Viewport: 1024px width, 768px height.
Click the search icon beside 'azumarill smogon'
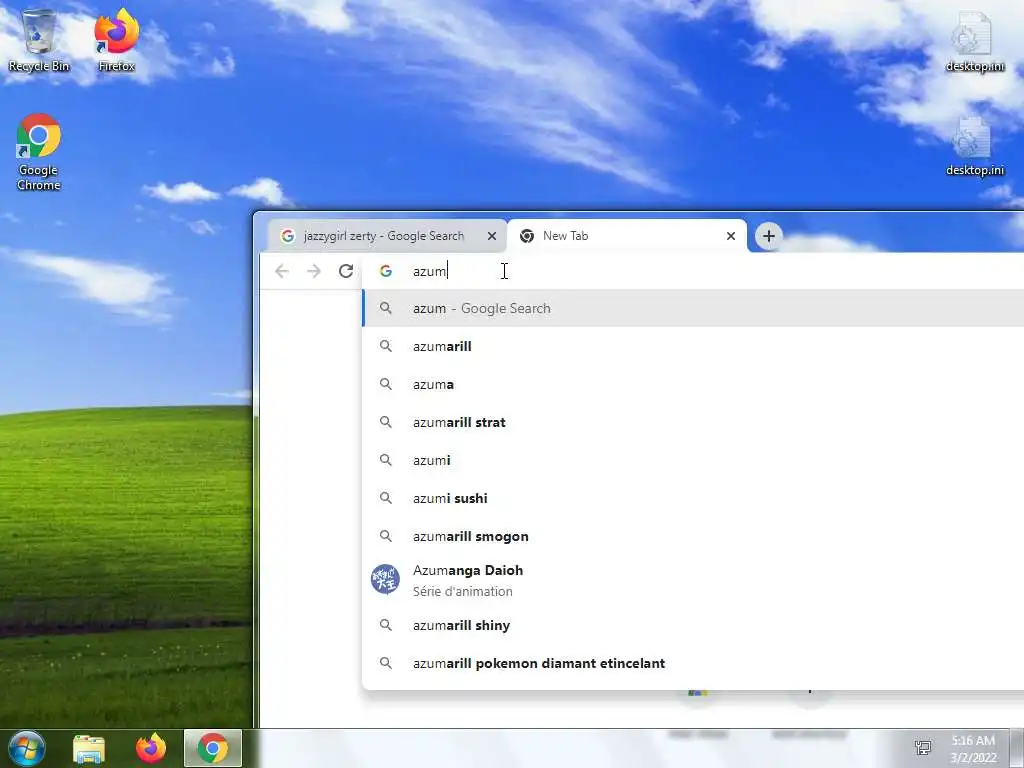click(x=386, y=536)
